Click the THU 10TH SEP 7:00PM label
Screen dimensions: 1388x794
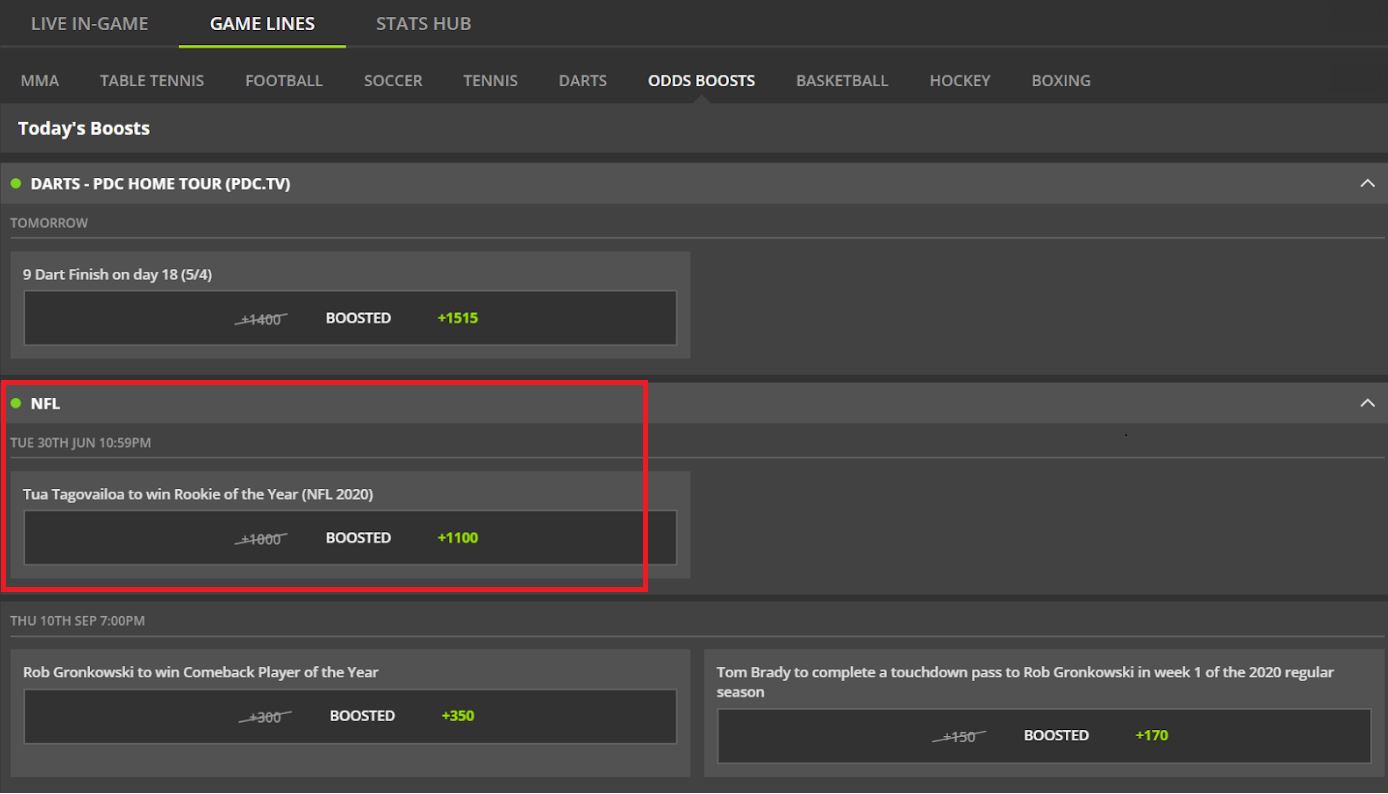pyautogui.click(x=77, y=621)
